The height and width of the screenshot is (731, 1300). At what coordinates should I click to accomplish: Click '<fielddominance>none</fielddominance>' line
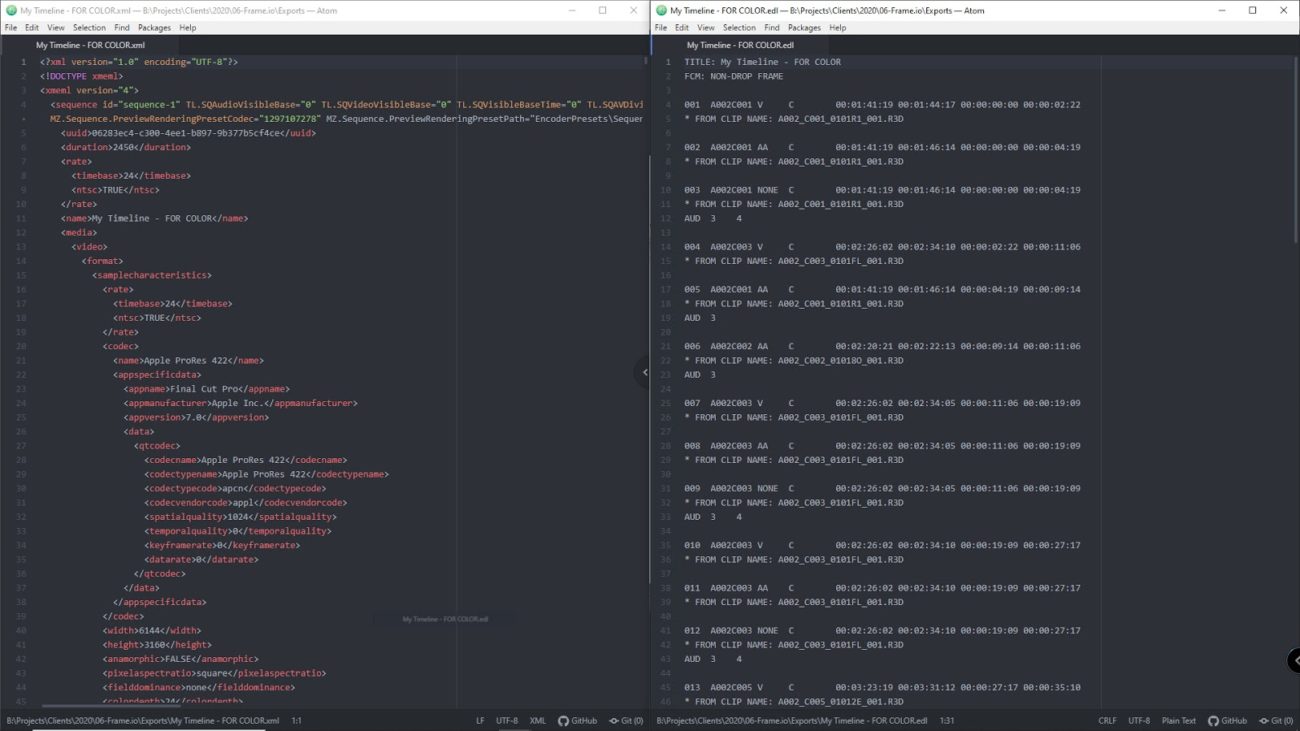(x=198, y=687)
